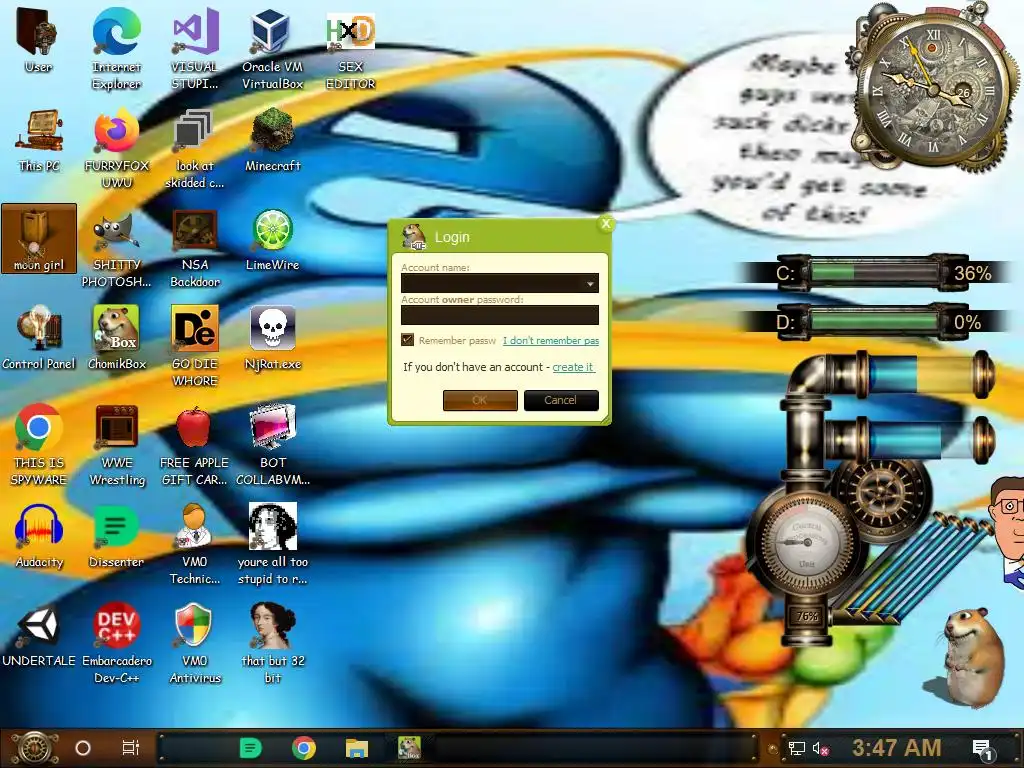This screenshot has width=1024, height=768.
Task: Open Chrome from the taskbar
Action: pos(304,748)
